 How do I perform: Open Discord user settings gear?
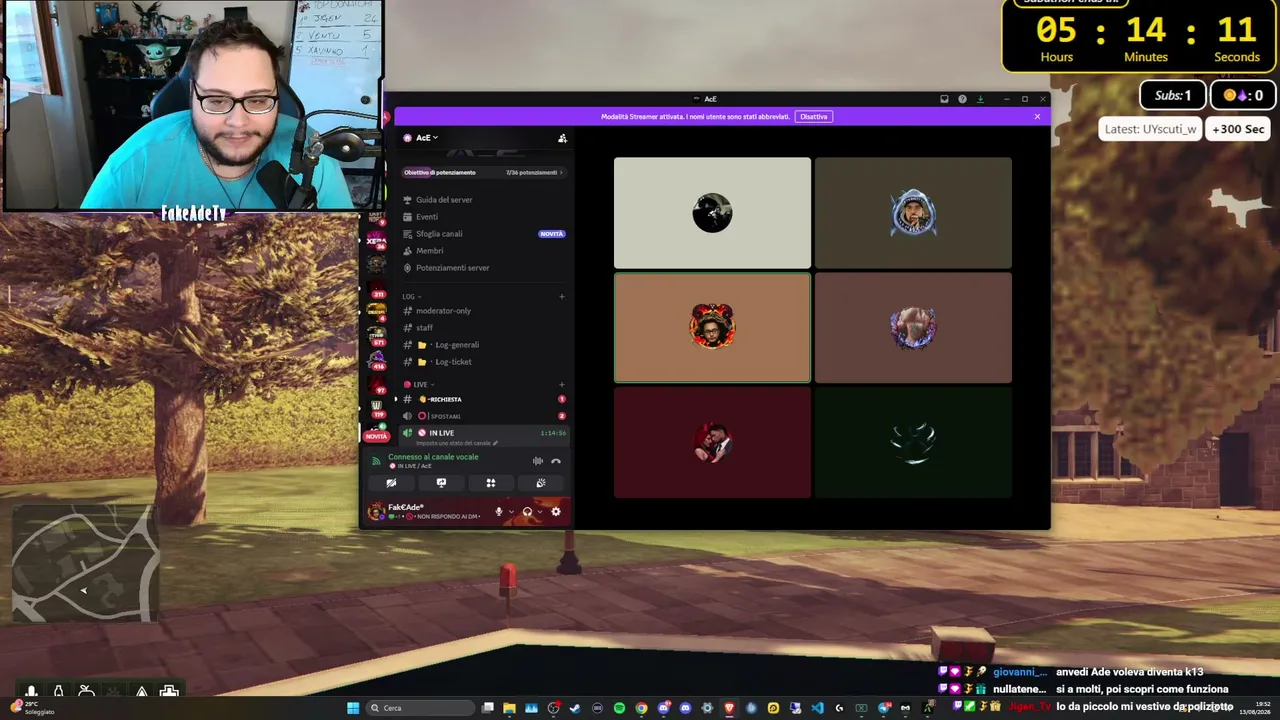pos(556,512)
